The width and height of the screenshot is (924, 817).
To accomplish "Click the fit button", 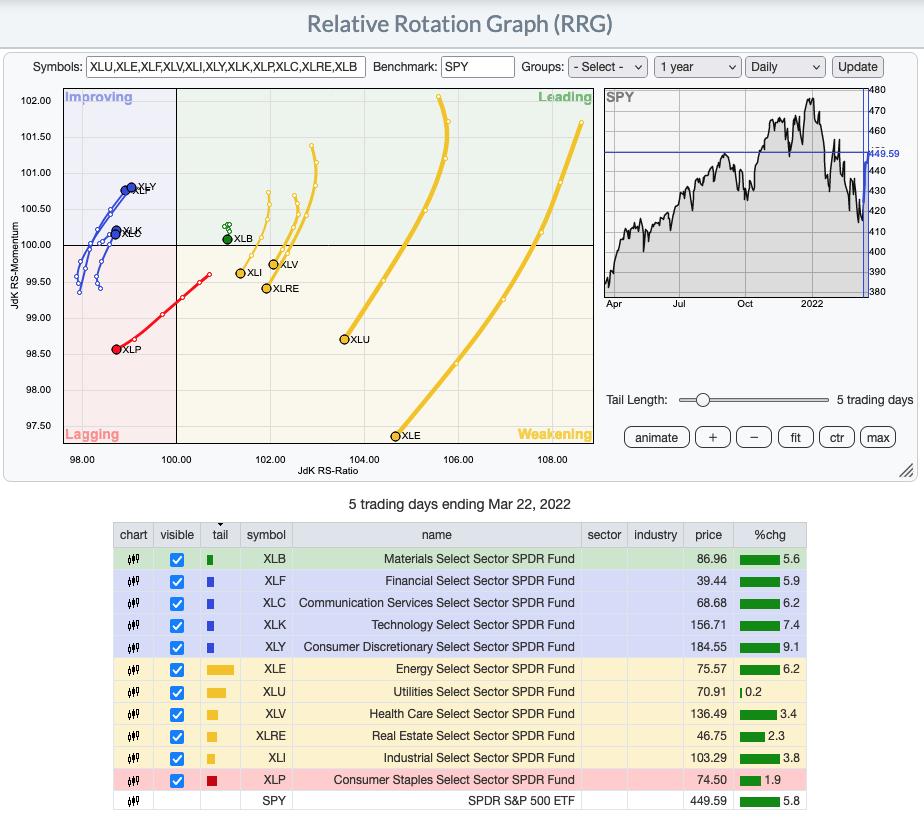I will [x=796, y=437].
